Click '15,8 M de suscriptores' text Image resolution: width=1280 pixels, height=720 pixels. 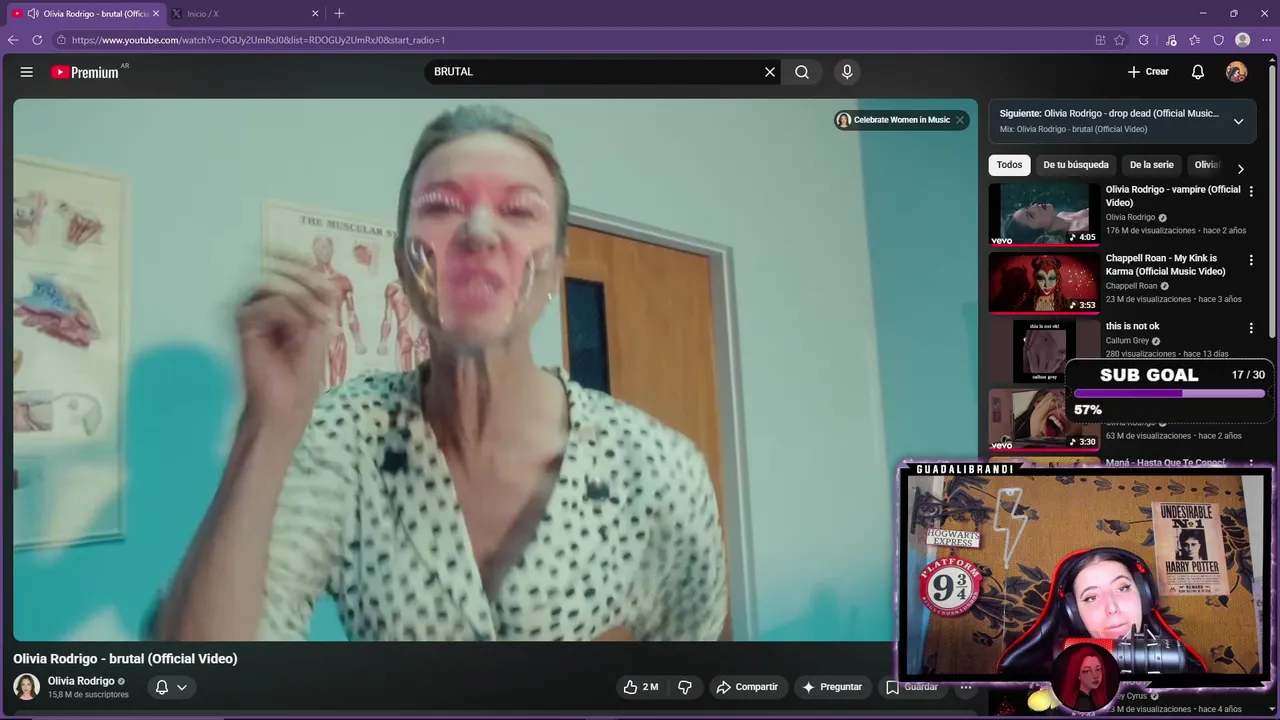click(88, 695)
